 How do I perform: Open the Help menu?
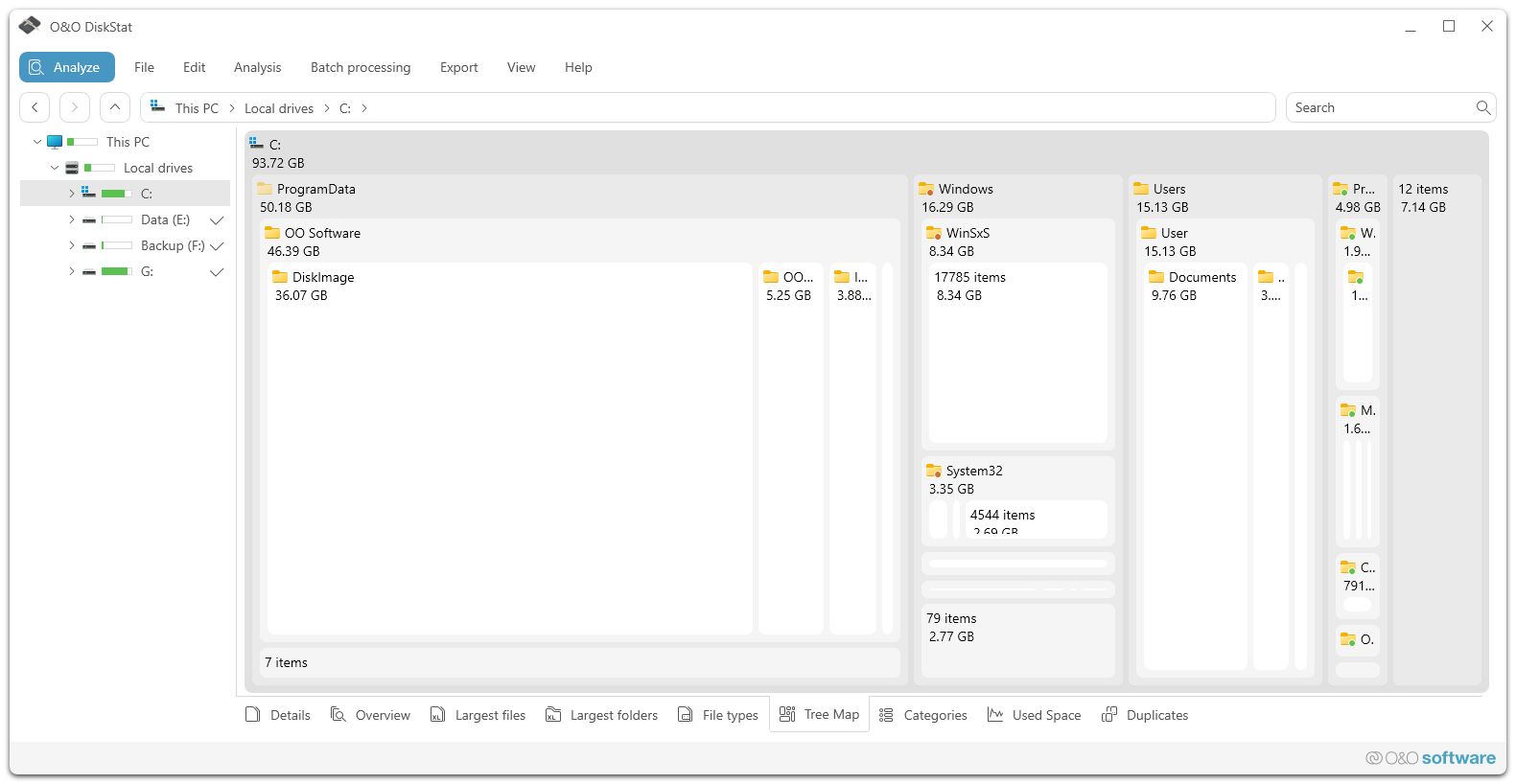(578, 67)
